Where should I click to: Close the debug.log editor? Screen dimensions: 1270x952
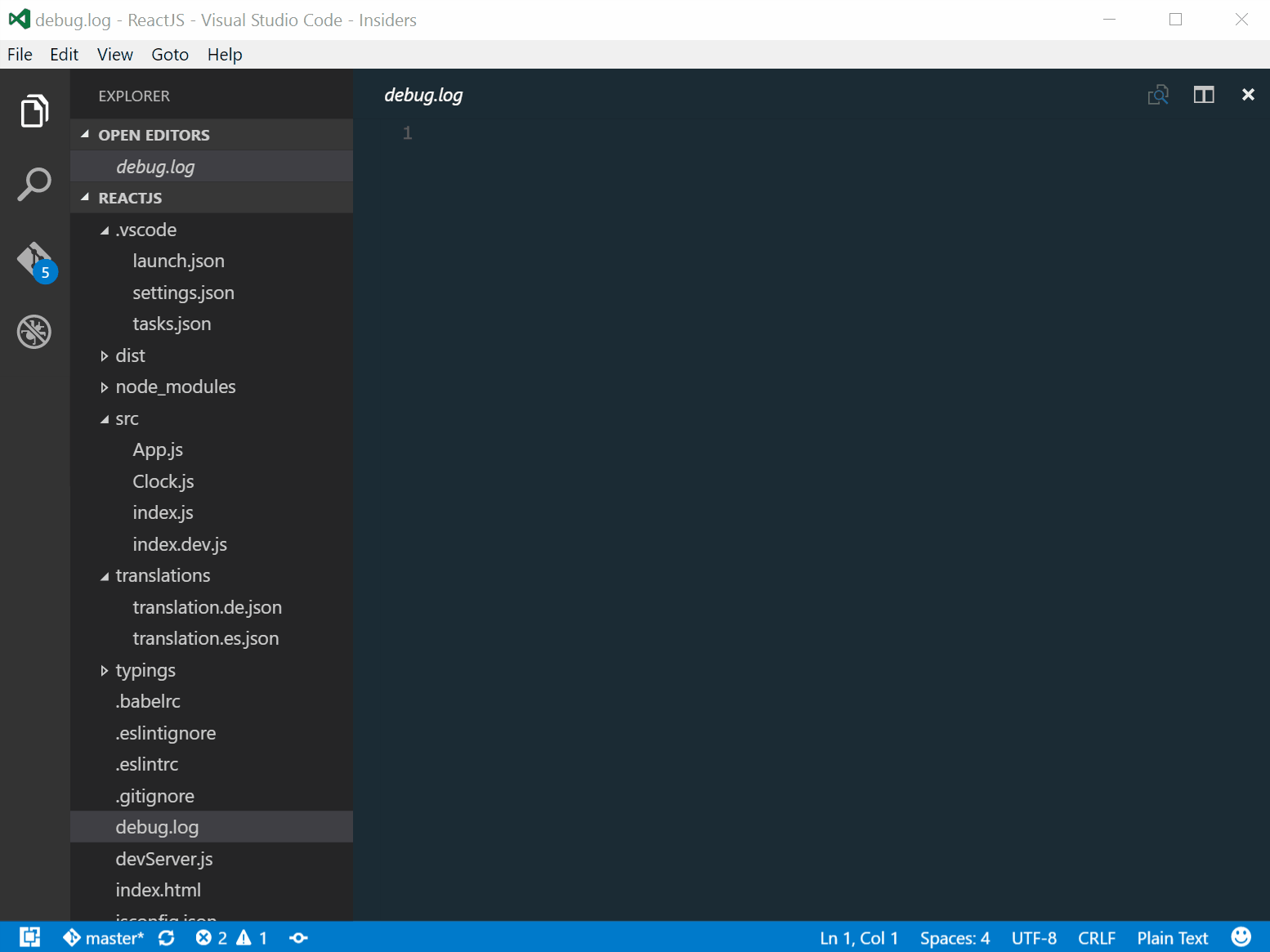coord(1248,95)
